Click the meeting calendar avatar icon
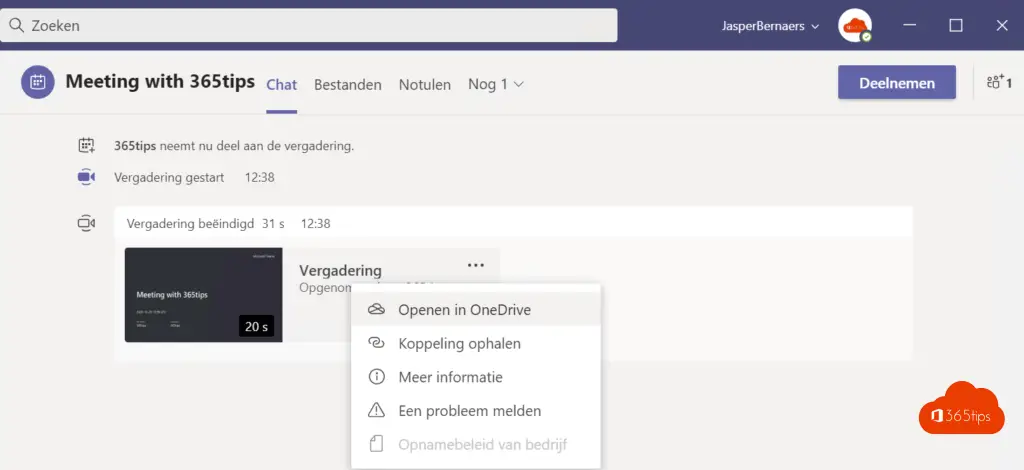This screenshot has height=470, width=1024. pos(38,82)
